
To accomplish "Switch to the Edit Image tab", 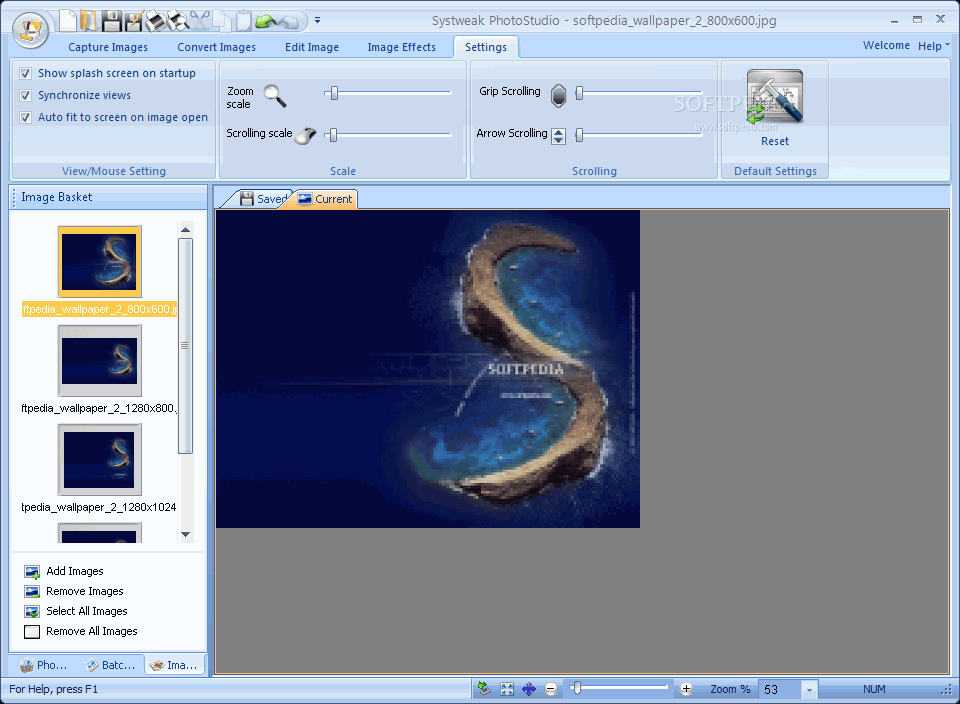I will (x=312, y=47).
